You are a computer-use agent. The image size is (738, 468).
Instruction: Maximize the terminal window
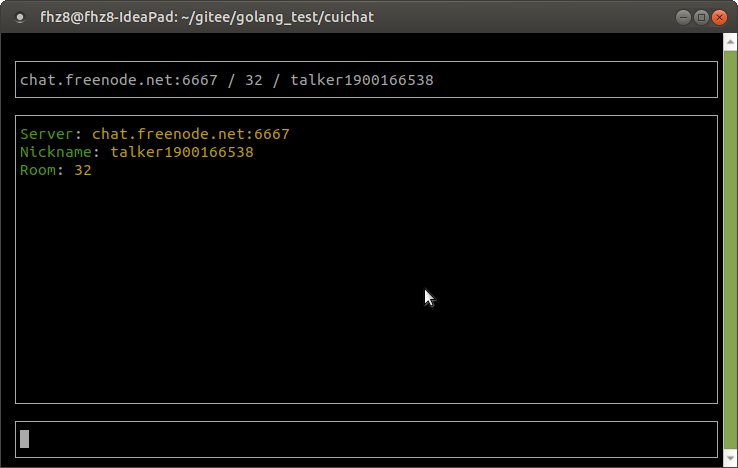(701, 17)
